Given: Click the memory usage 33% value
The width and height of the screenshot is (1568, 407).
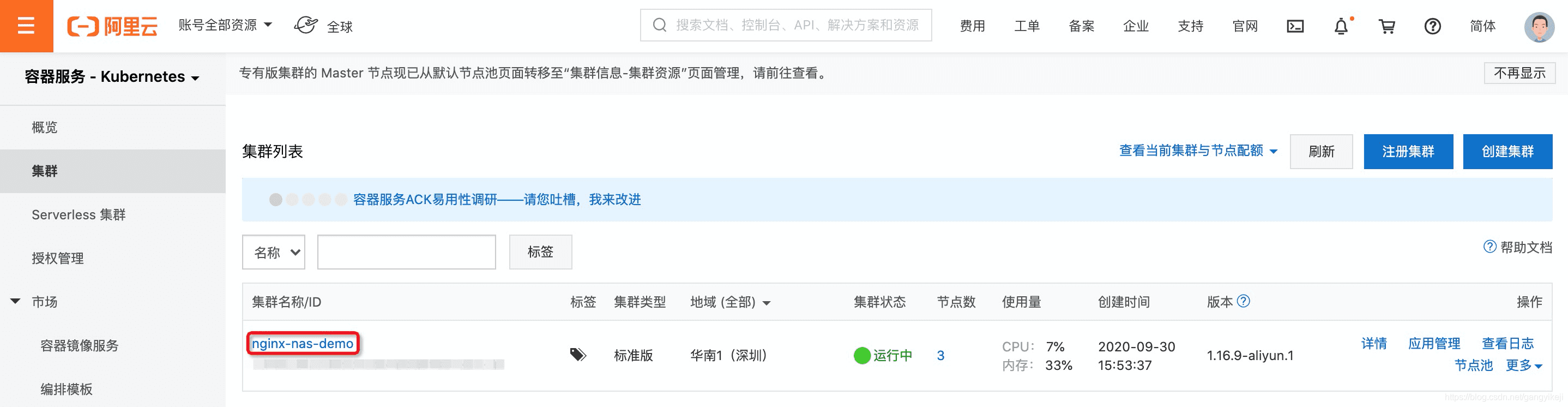Looking at the screenshot, I should [x=1059, y=365].
